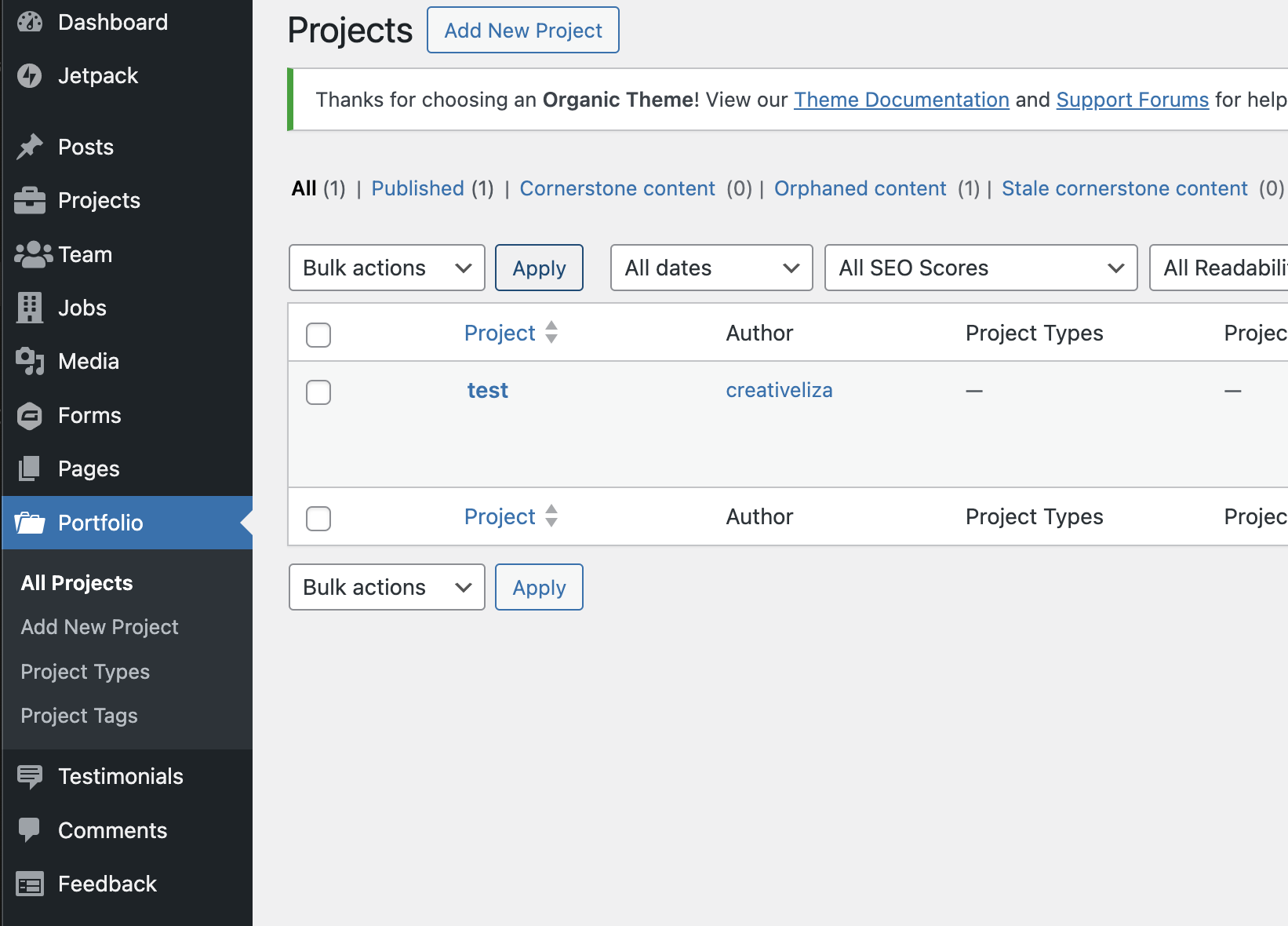This screenshot has width=1288, height=926.
Task: Open the Theme Documentation link
Action: pyautogui.click(x=901, y=100)
